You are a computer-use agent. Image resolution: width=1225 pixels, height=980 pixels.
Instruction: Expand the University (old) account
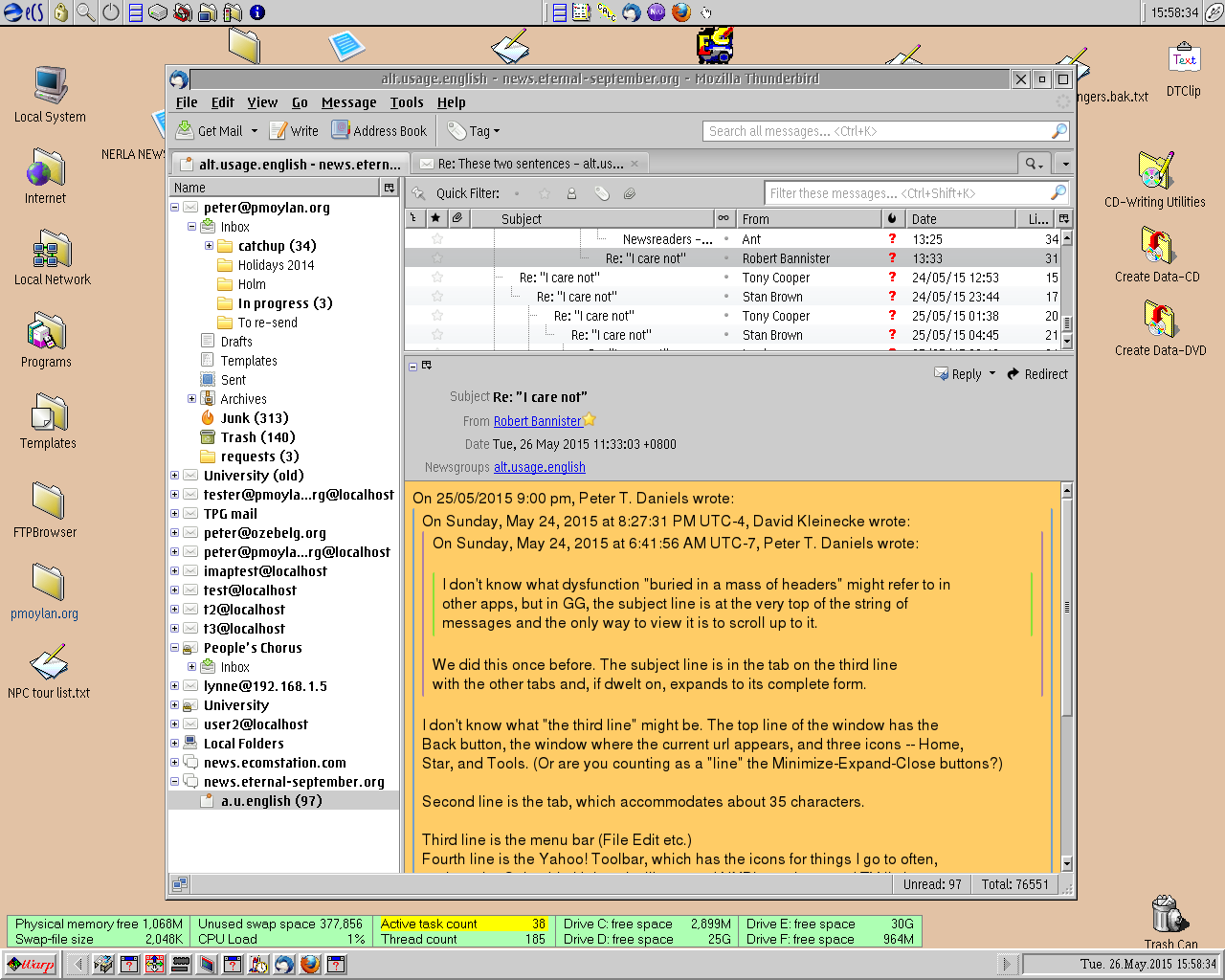pos(174,476)
